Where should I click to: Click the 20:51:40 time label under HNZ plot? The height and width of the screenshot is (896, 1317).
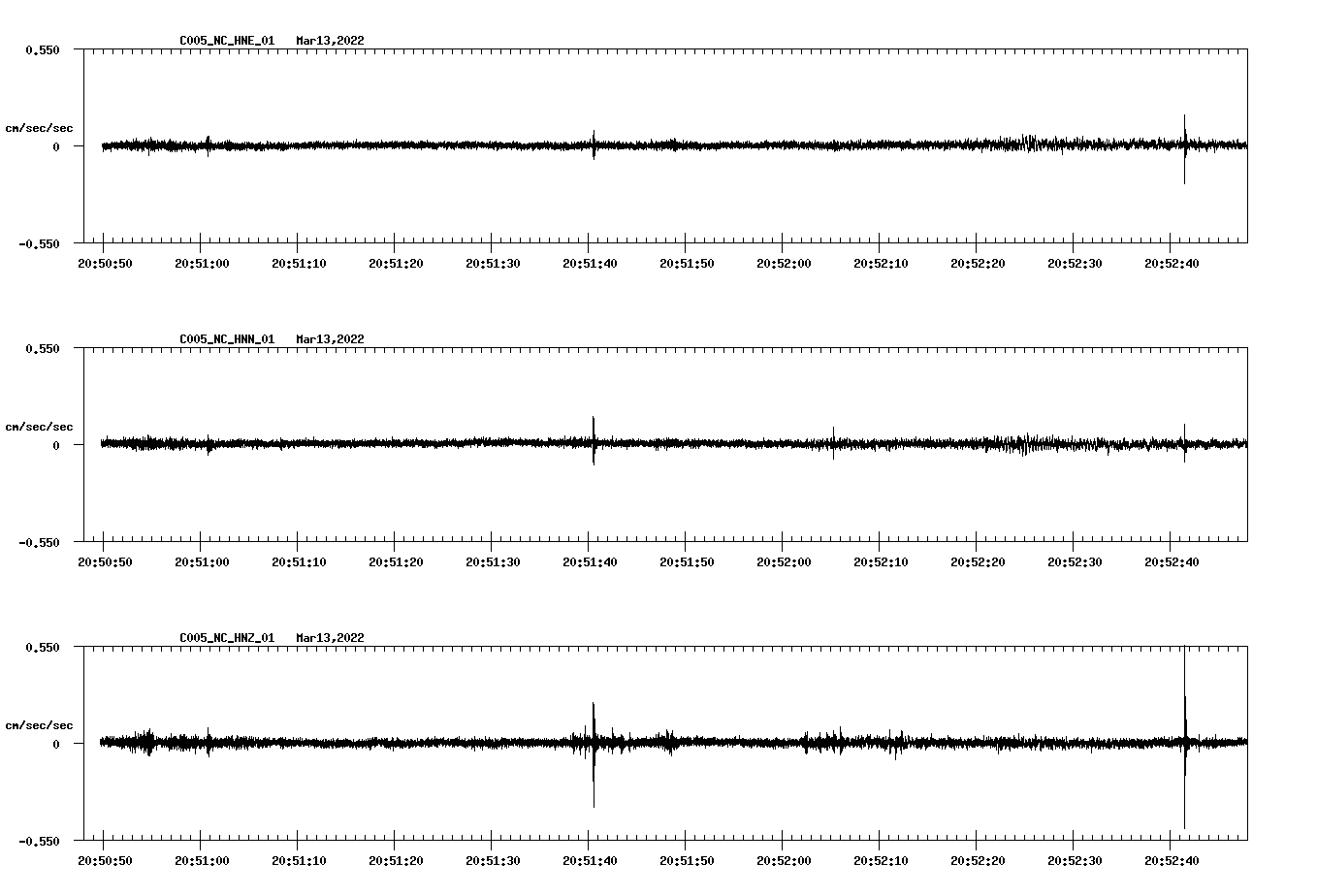tap(590, 861)
